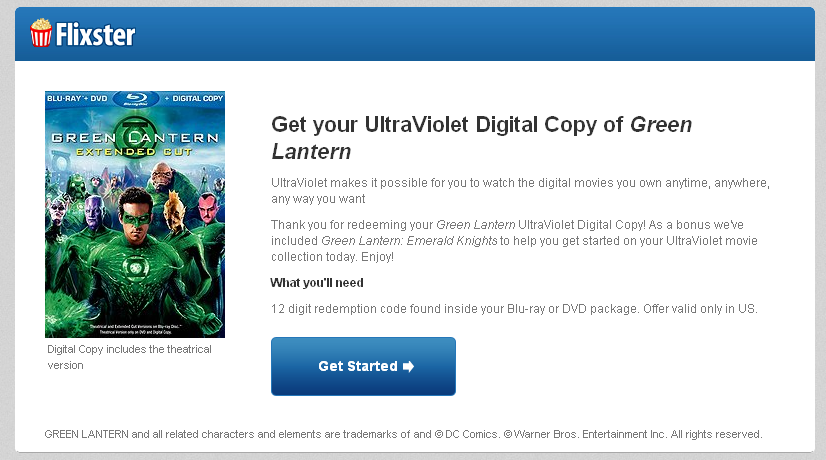Click the 12 digit redemption code line
Screen dimensions: 826x460
(x=514, y=309)
